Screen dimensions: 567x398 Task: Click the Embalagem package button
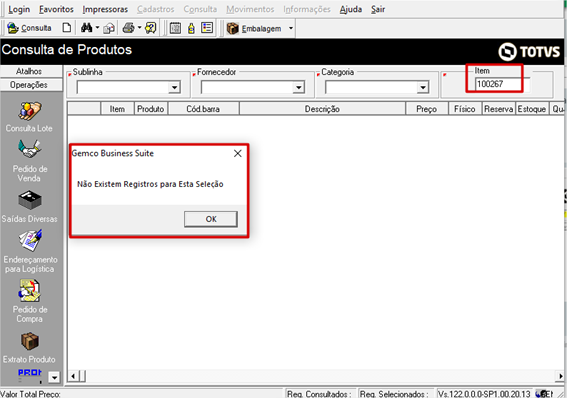coord(255,28)
